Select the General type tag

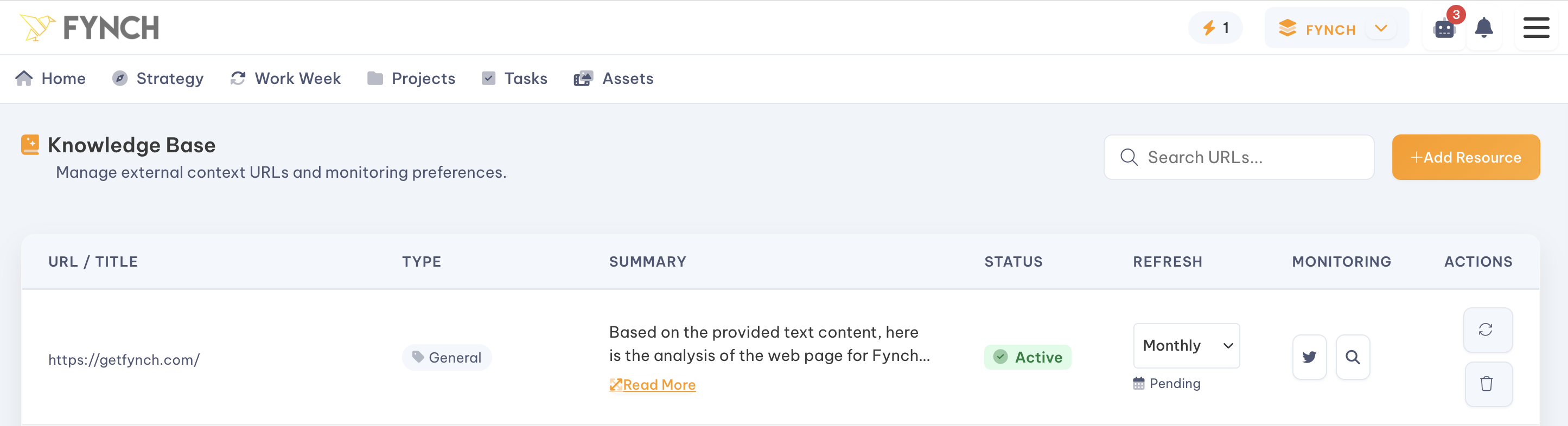[x=446, y=357]
